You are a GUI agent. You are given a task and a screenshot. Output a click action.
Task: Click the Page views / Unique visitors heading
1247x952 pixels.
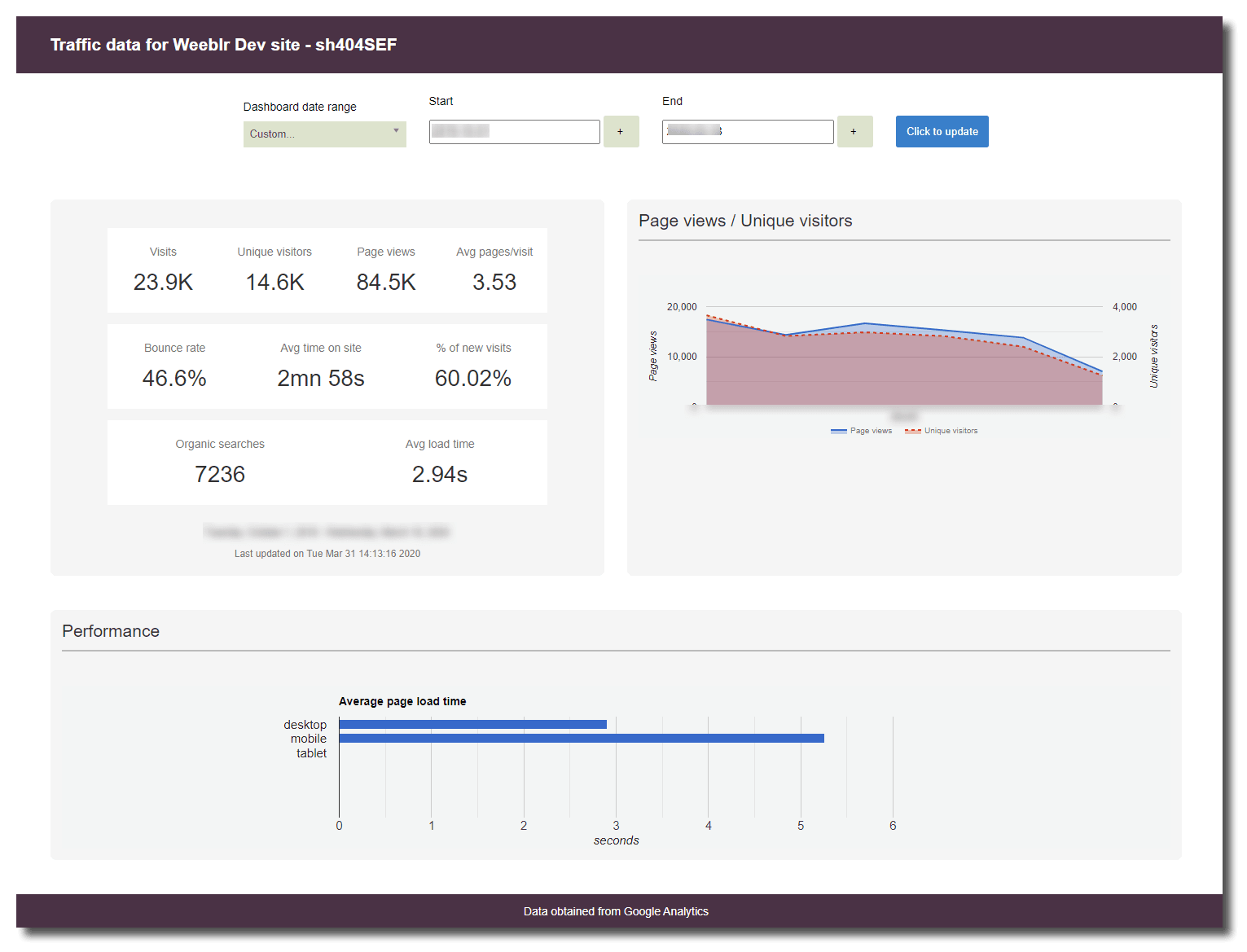pyautogui.click(x=745, y=221)
